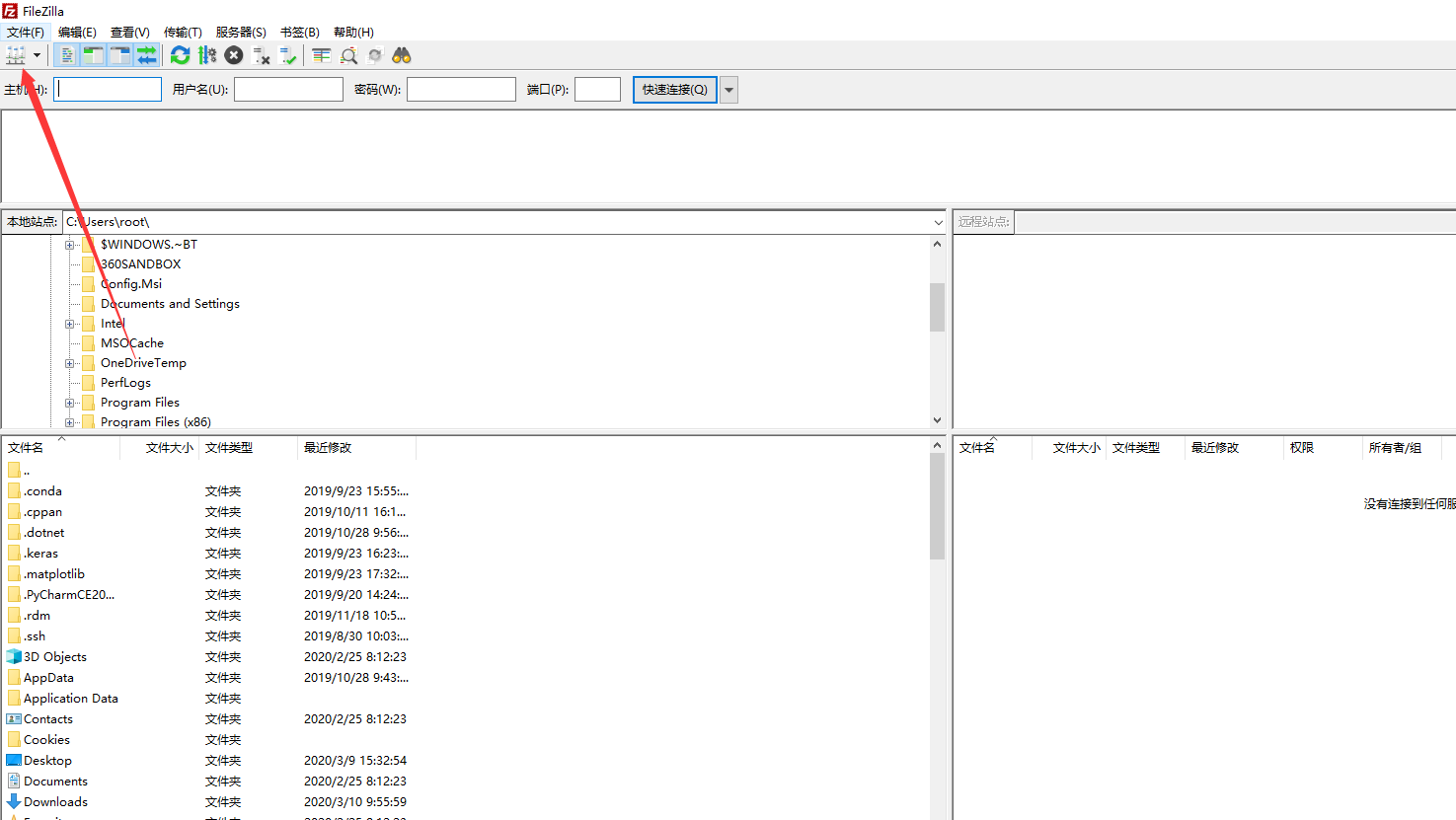Focus the 密码(W) input field
Screen dimensions: 1456x820
pos(461,89)
